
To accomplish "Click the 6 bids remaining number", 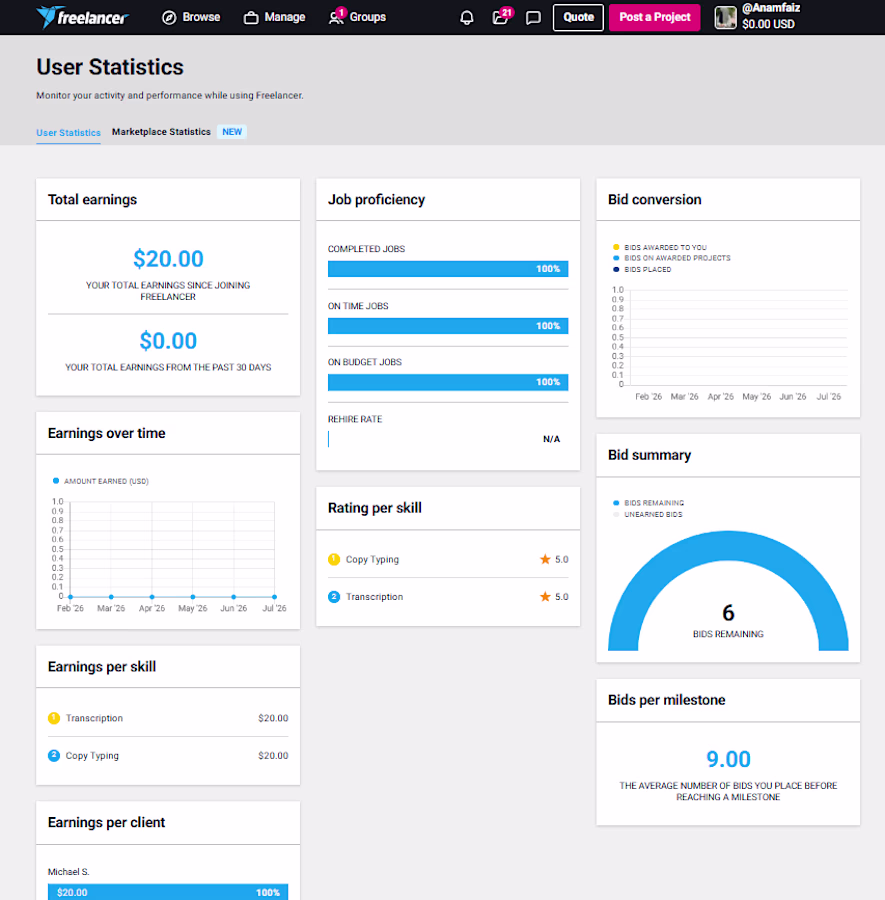I will coord(728,613).
